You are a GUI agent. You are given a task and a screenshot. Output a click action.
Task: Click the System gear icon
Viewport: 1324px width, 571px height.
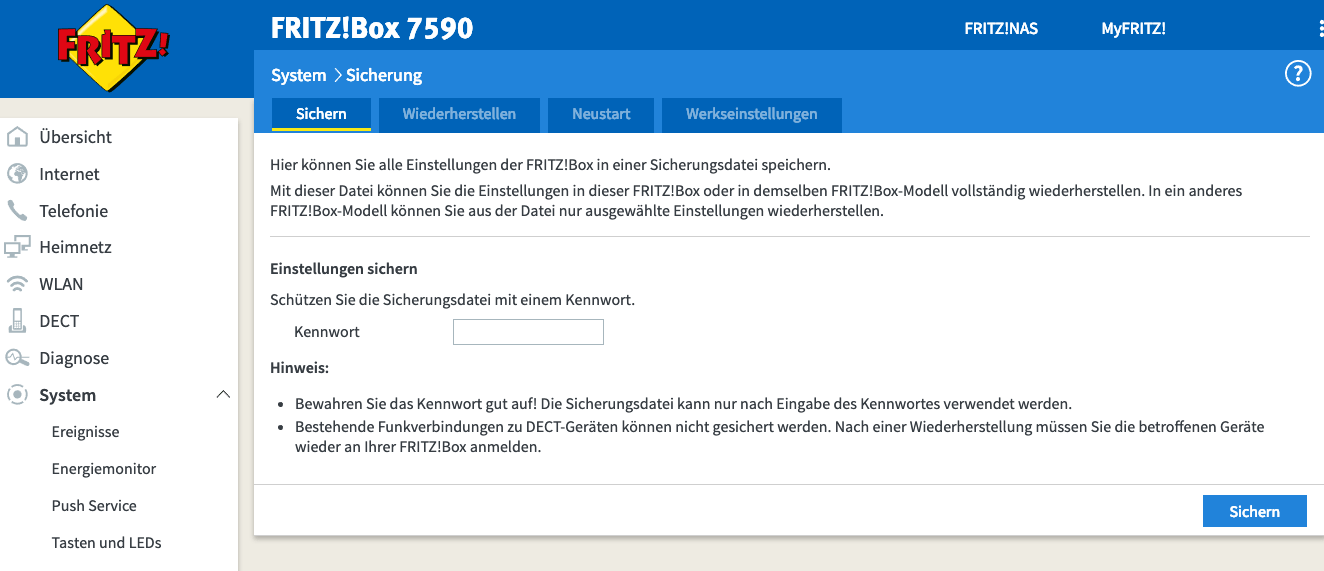tap(18, 395)
